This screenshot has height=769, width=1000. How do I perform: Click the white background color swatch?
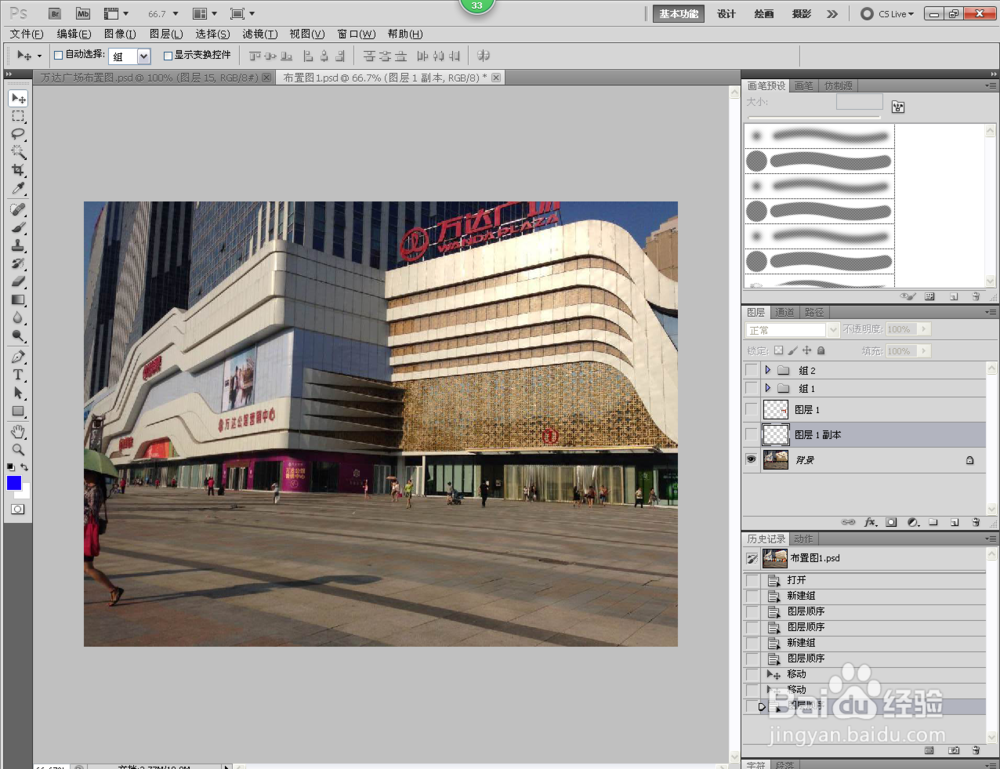(x=24, y=493)
